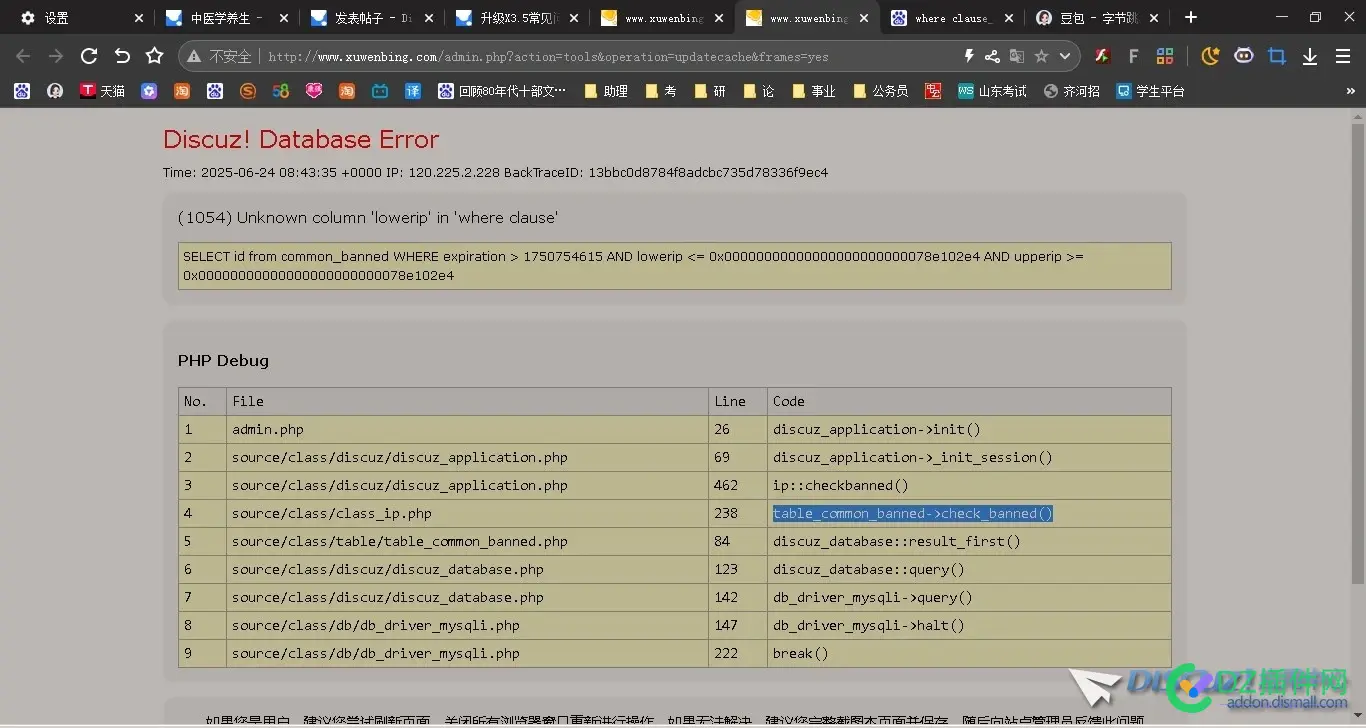
Task: Click the page vertical scrollbar
Action: pos(1357,350)
